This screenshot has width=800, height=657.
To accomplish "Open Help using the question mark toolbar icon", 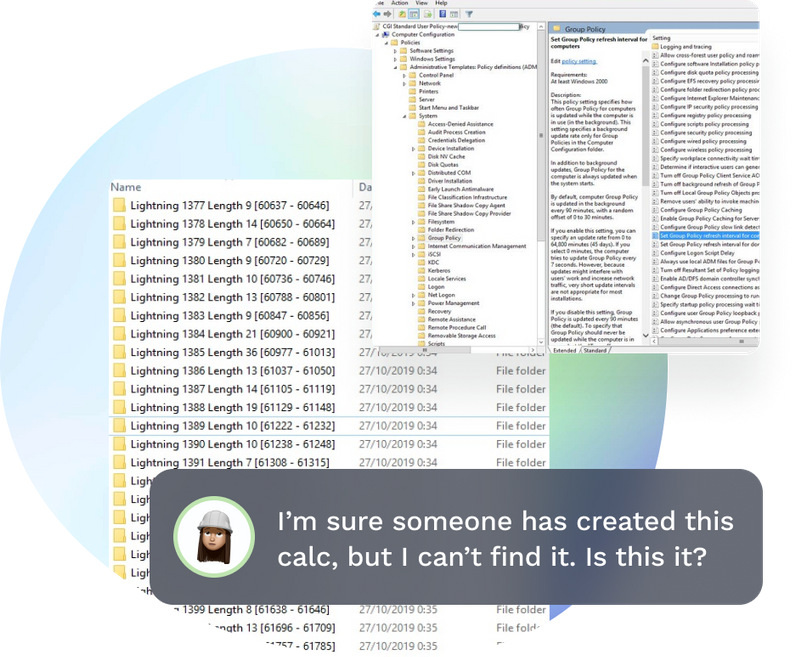I will coord(442,13).
